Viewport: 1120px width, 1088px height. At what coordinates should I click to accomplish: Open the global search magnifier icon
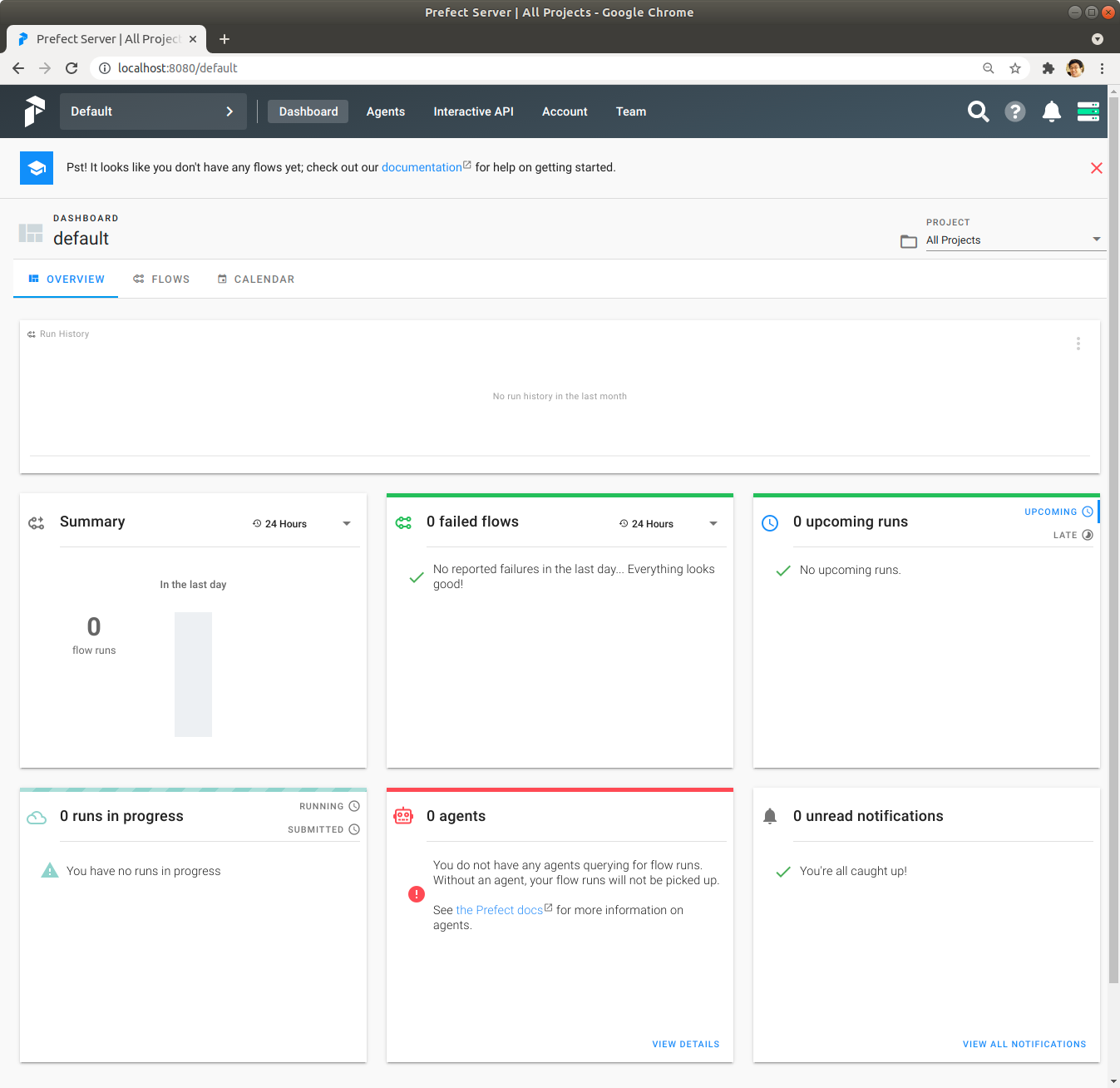[x=979, y=111]
